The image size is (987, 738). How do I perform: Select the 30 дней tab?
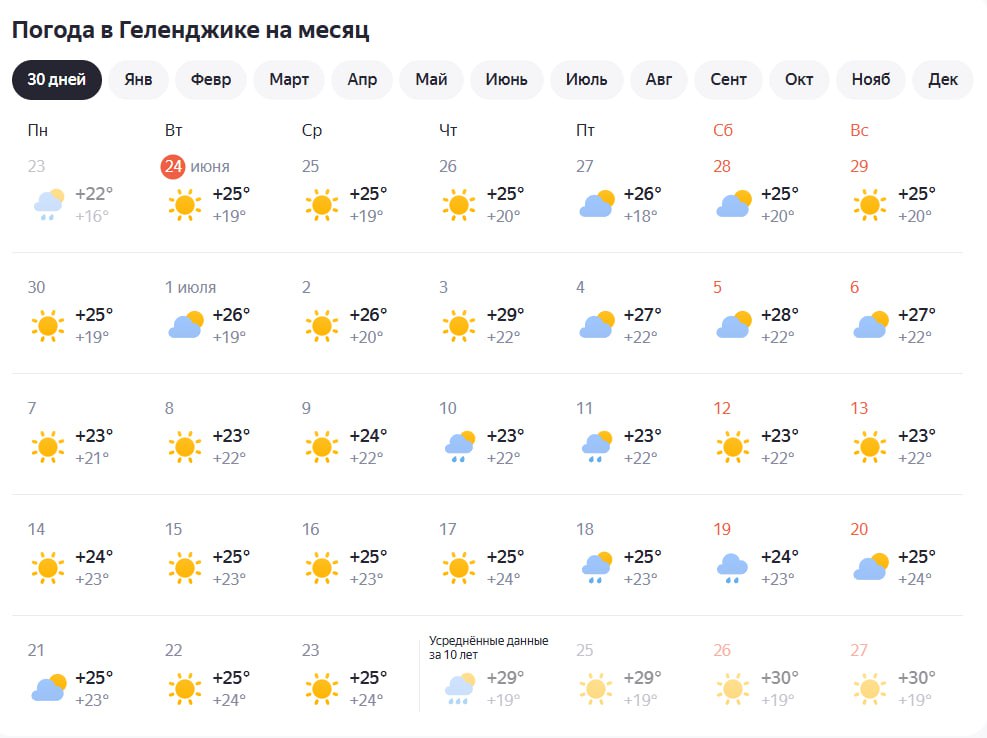click(57, 79)
